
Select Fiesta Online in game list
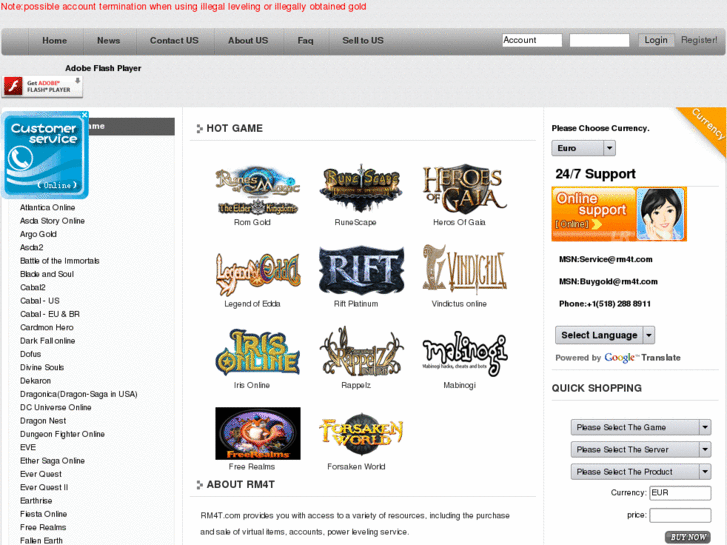click(44, 514)
